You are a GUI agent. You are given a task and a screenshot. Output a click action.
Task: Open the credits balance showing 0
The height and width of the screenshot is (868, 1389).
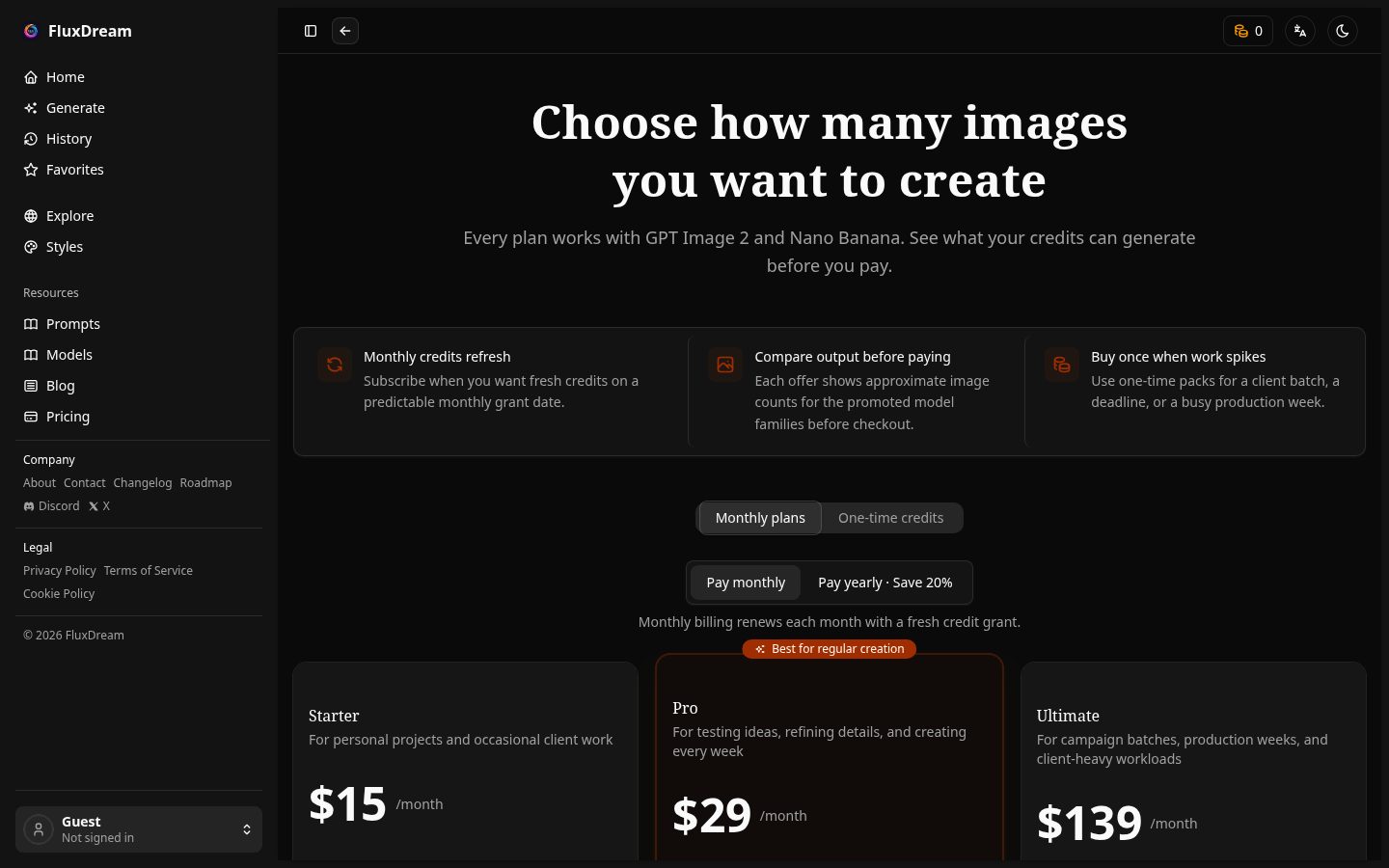click(1248, 31)
